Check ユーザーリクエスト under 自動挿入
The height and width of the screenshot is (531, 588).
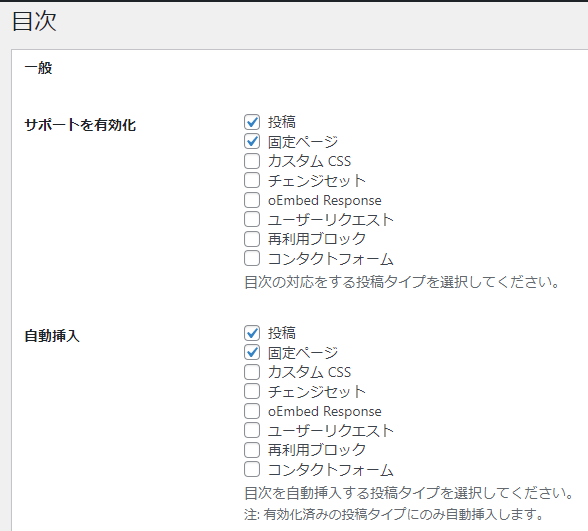click(x=252, y=430)
